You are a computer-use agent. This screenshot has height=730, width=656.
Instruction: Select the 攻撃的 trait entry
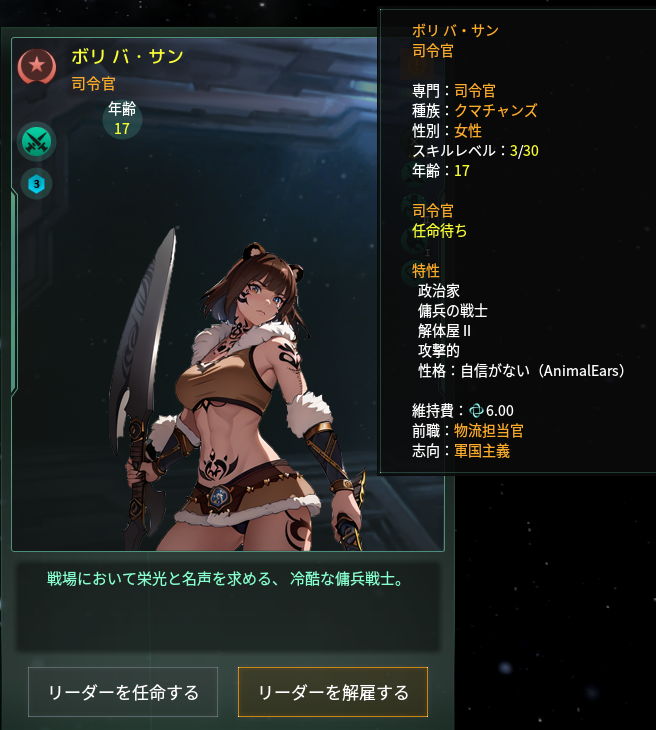tap(439, 351)
